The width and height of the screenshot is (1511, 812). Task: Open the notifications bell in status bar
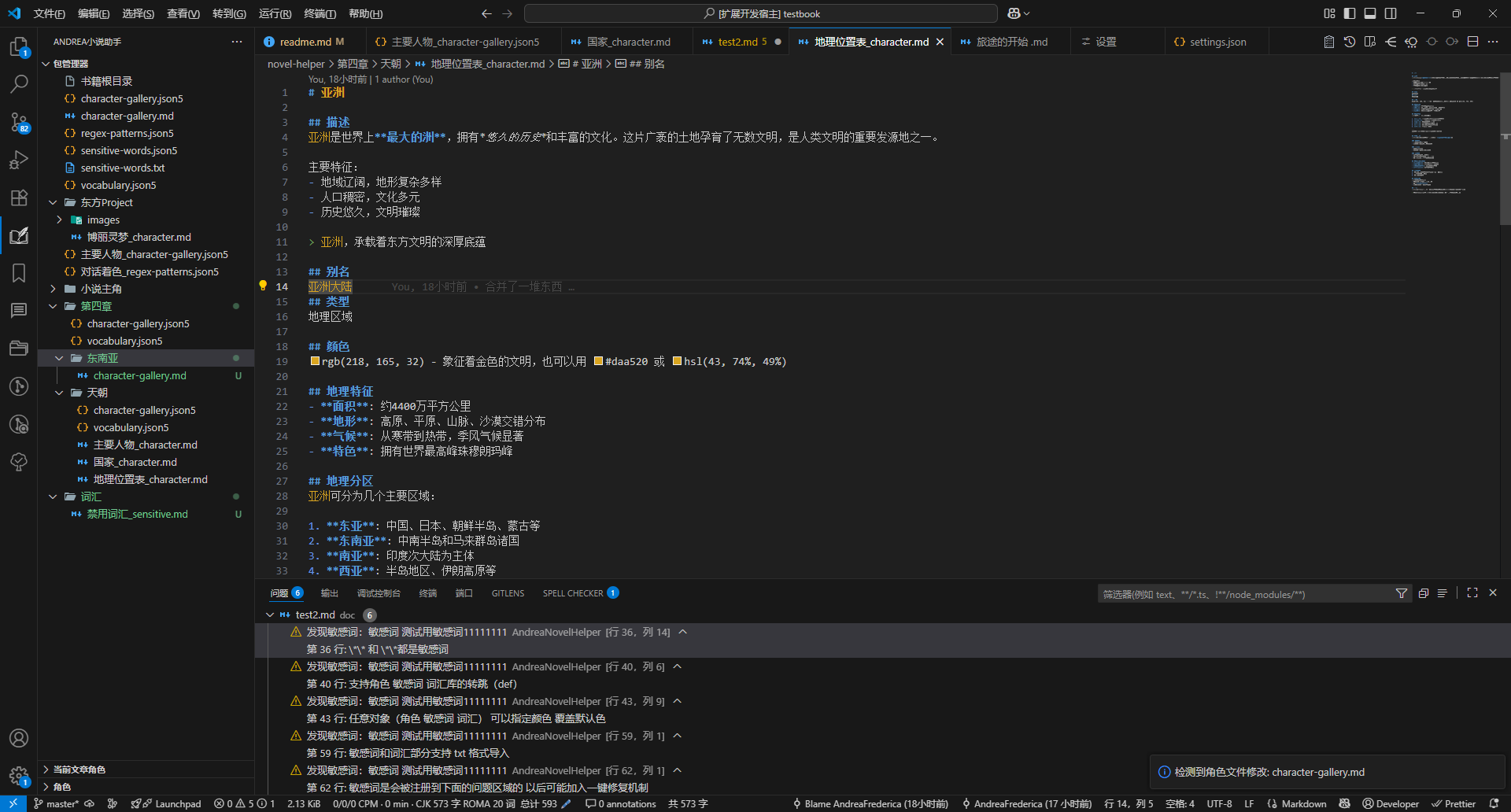coord(1494,803)
